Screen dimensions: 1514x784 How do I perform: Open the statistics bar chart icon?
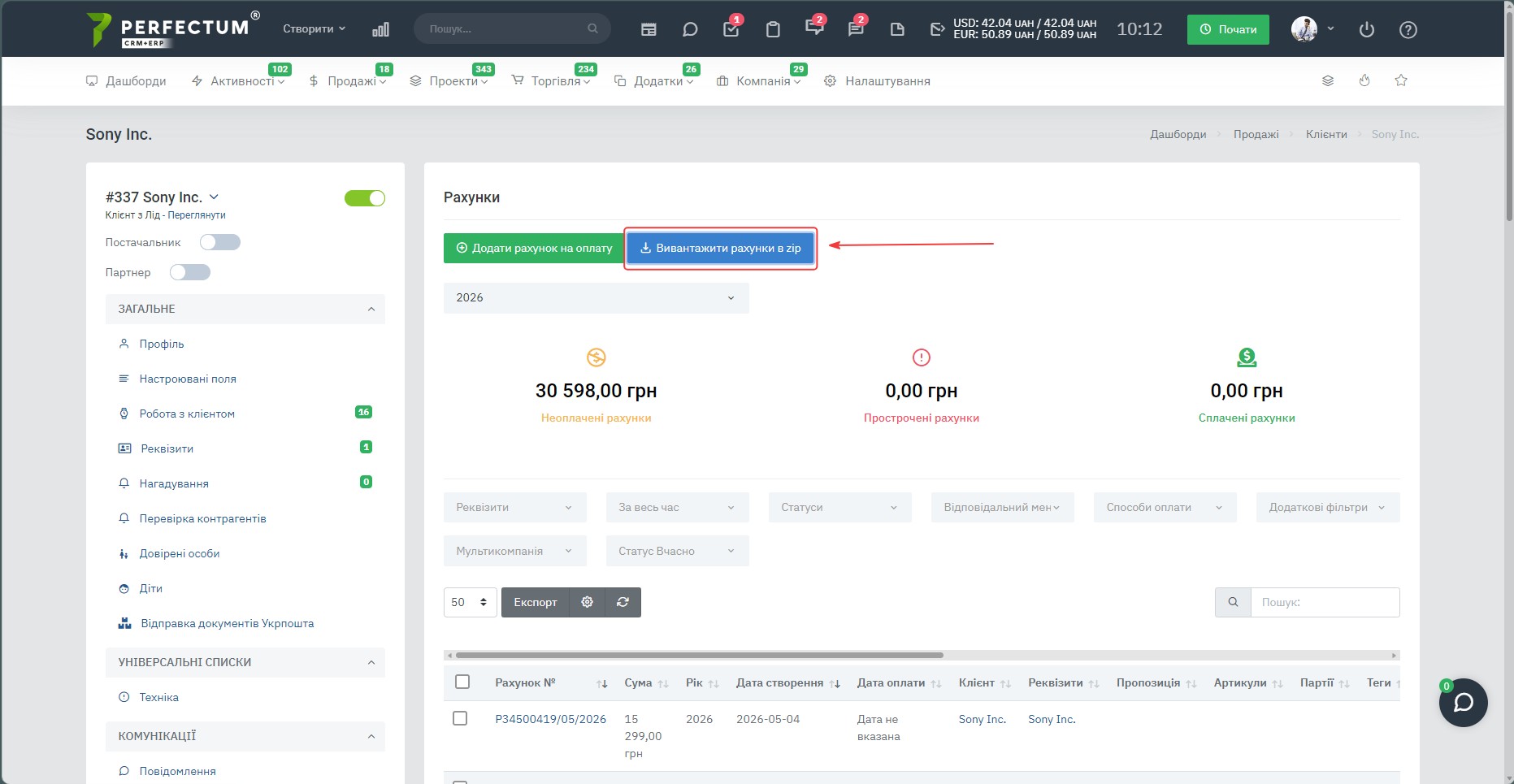[380, 29]
